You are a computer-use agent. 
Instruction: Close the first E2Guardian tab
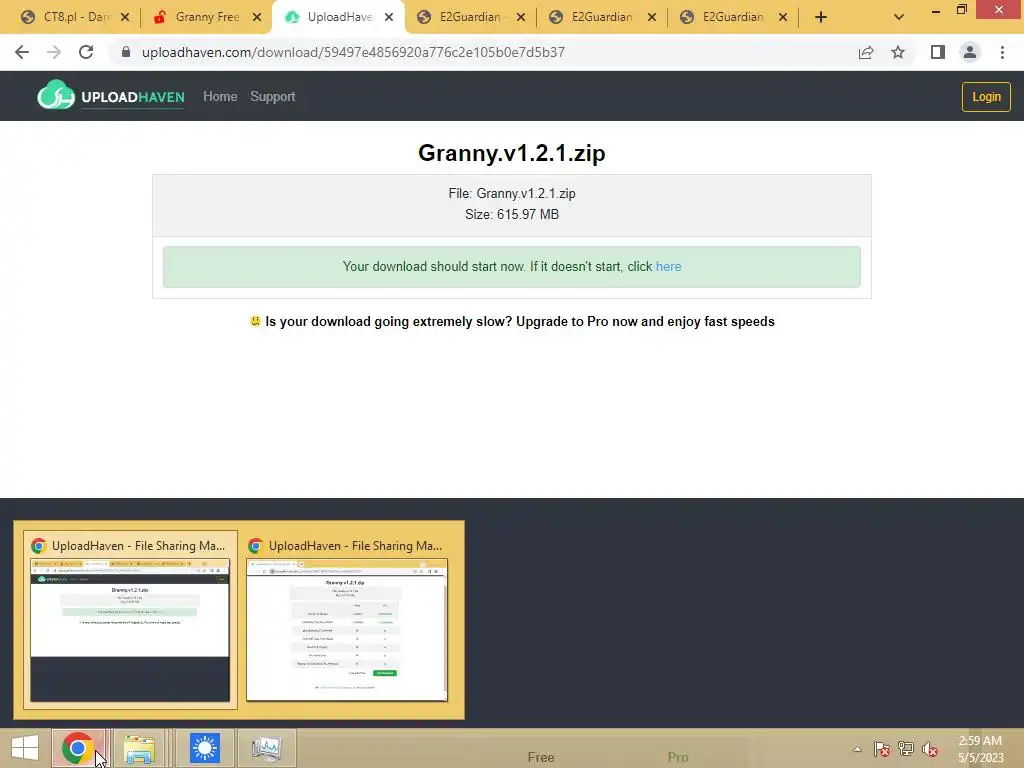click(x=520, y=18)
